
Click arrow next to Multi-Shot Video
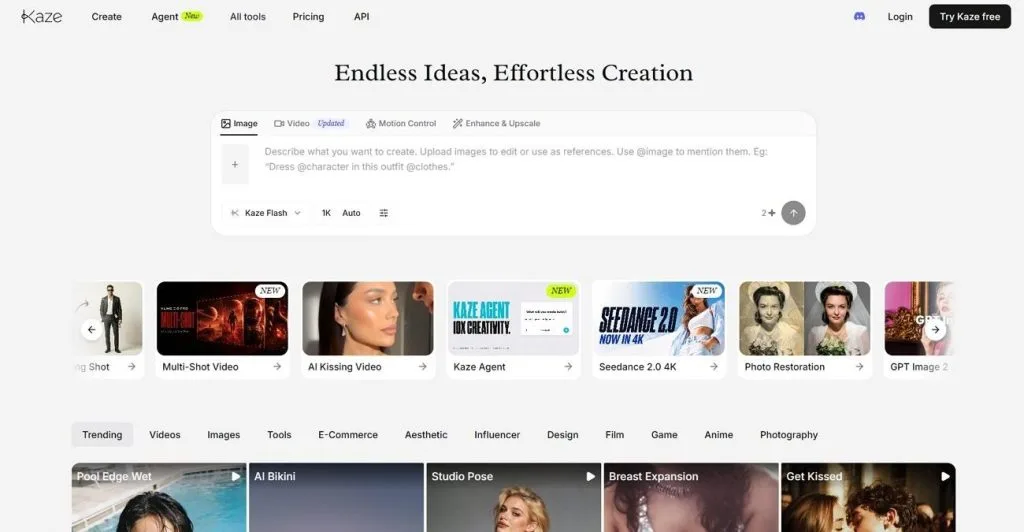coord(277,367)
